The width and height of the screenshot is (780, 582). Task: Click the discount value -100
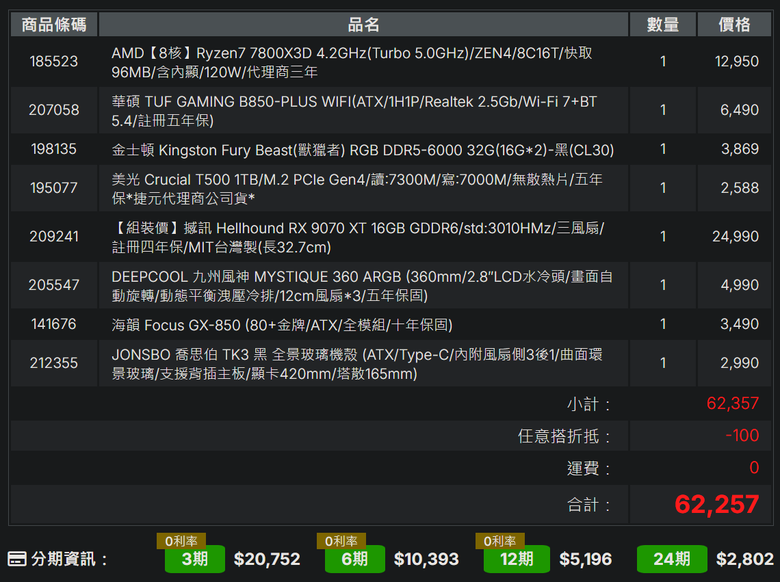pos(742,435)
